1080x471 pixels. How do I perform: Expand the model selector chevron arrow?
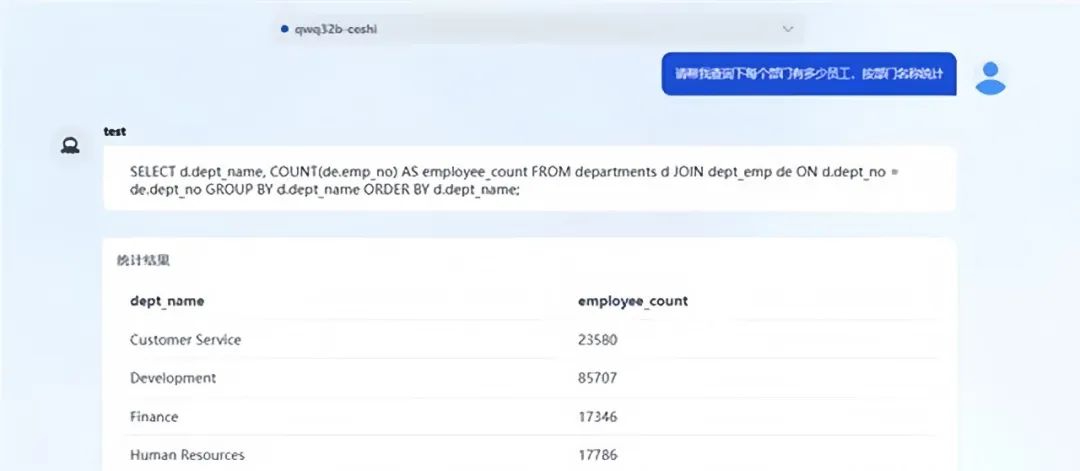coord(787,29)
